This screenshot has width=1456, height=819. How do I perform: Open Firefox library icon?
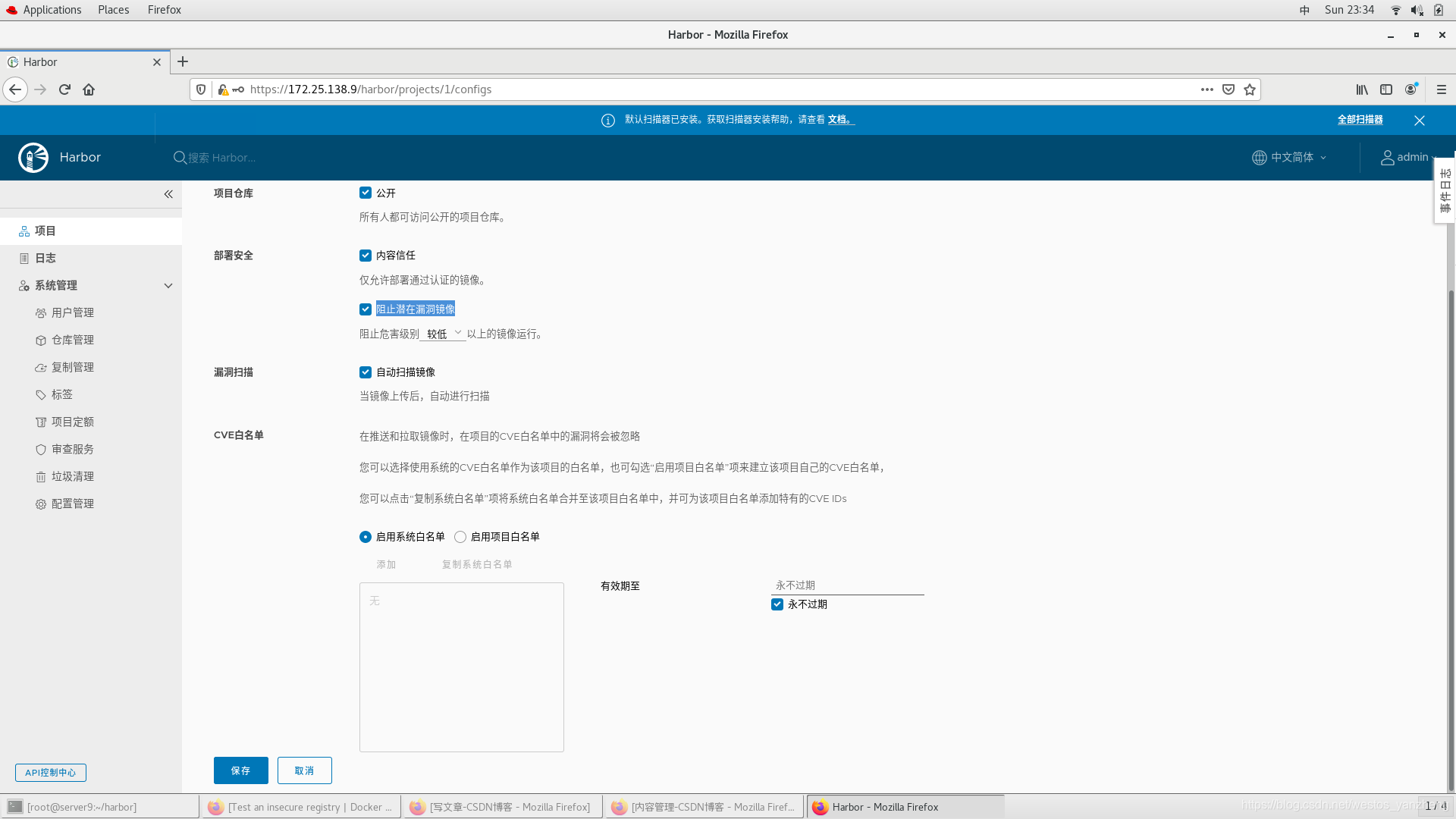(x=1362, y=89)
